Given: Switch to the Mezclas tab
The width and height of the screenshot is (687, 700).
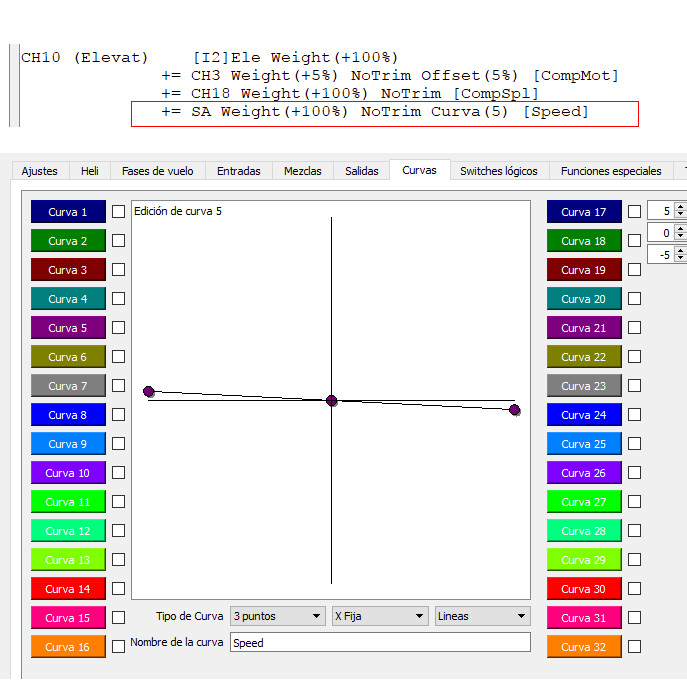Looking at the screenshot, I should [x=301, y=171].
